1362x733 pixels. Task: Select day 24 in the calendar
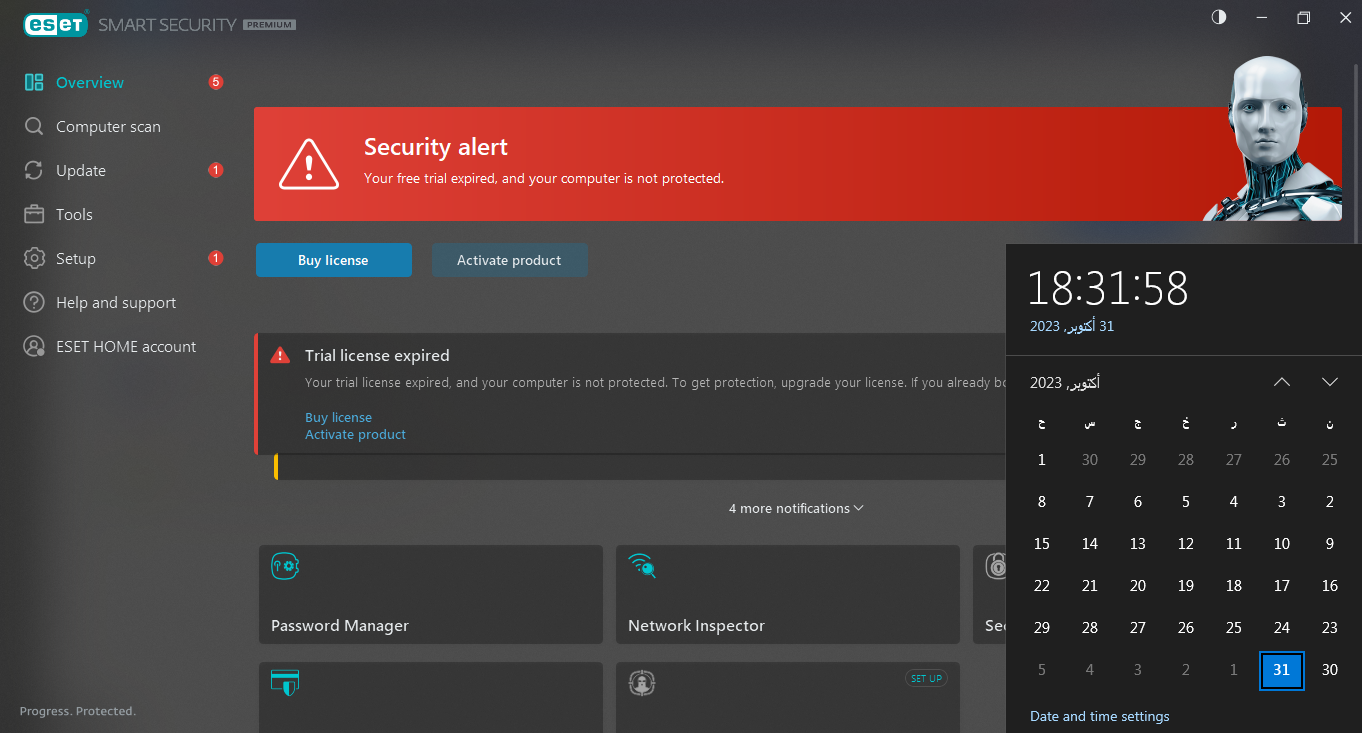tap(1282, 628)
